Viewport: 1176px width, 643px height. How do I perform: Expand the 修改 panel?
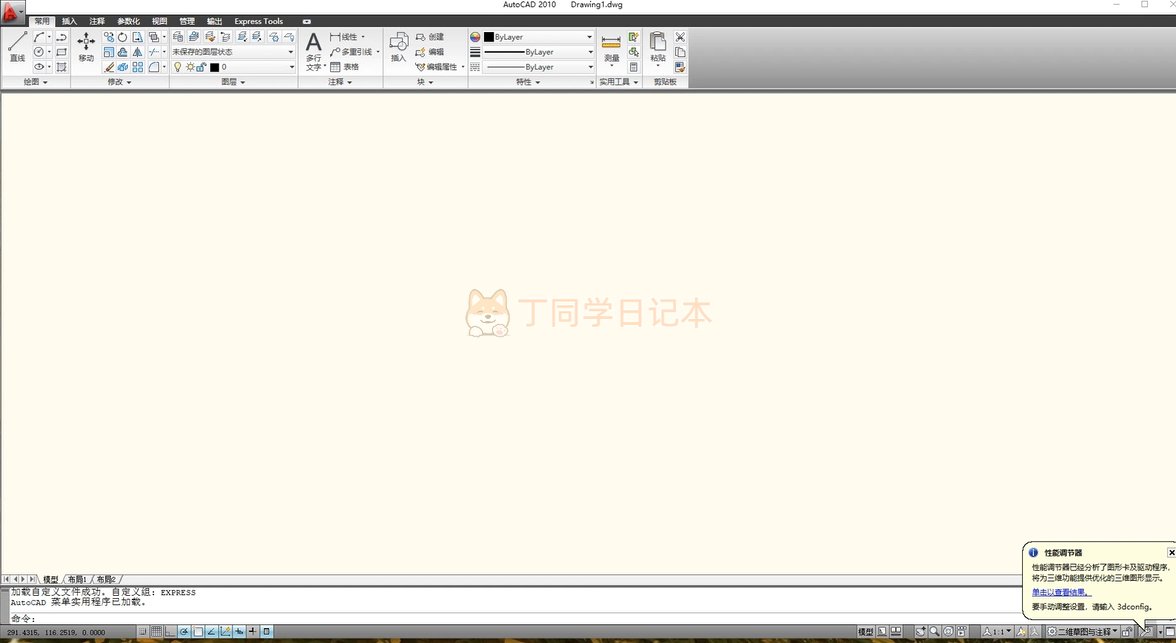(x=120, y=82)
